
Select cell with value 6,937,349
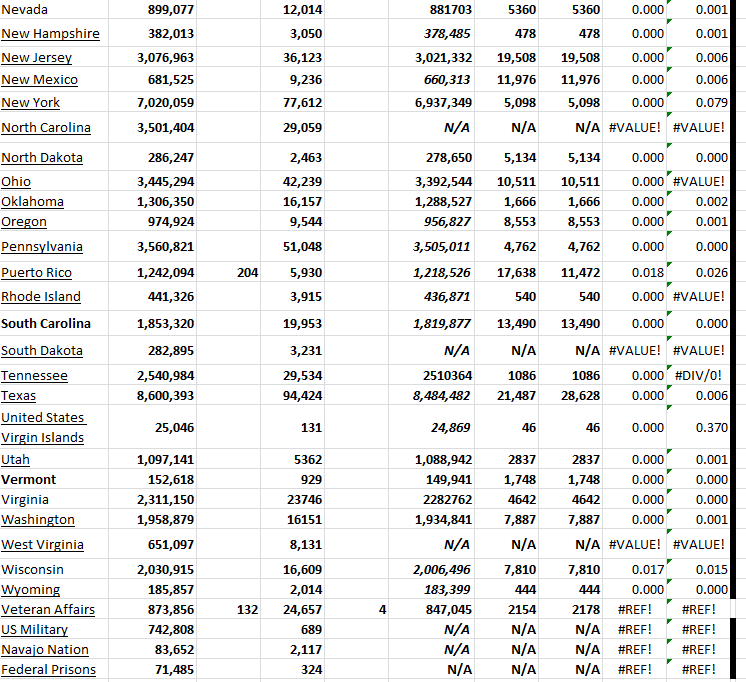click(x=431, y=102)
